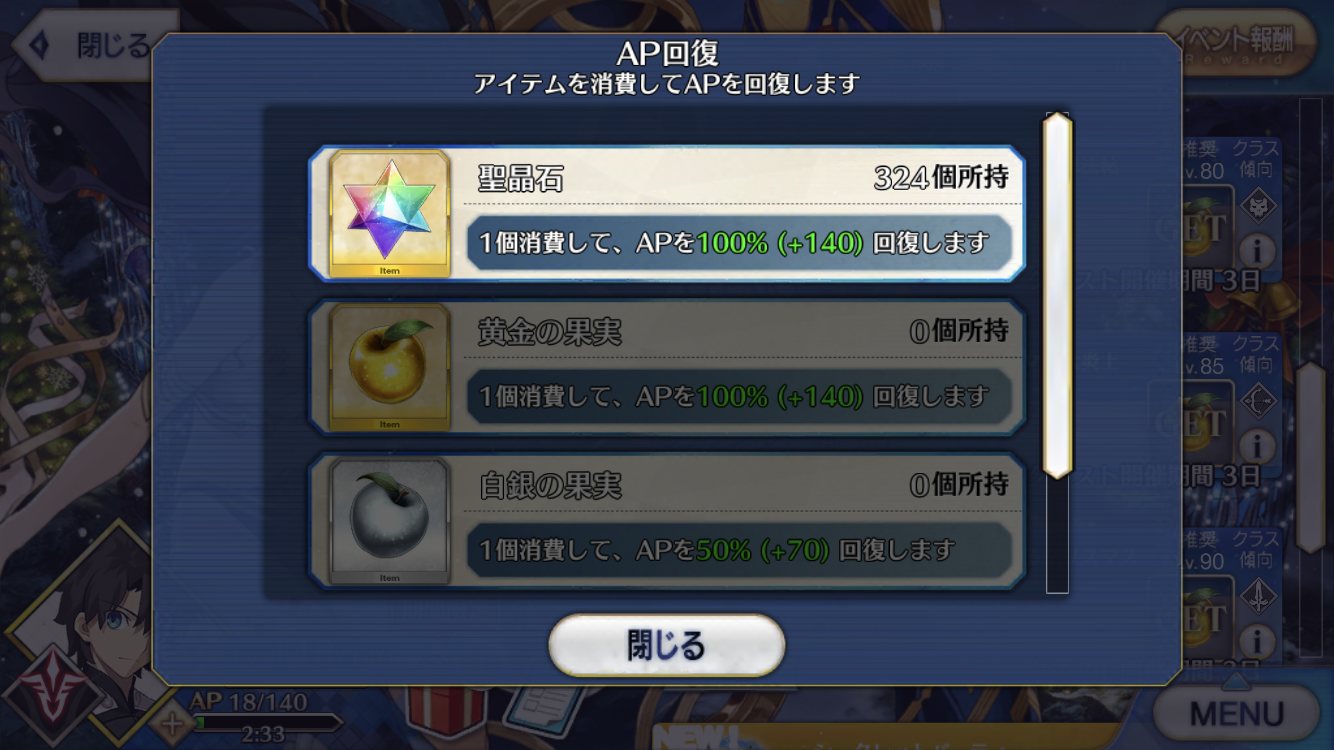The width and height of the screenshot is (1334, 750).
Task: Tap the Silver Fruit apple icon
Action: (x=389, y=521)
